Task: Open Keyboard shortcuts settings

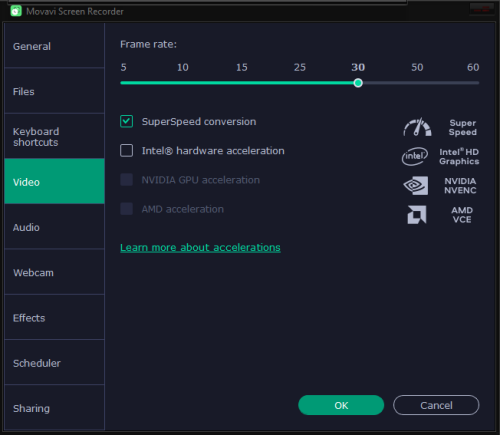Action: pos(55,136)
